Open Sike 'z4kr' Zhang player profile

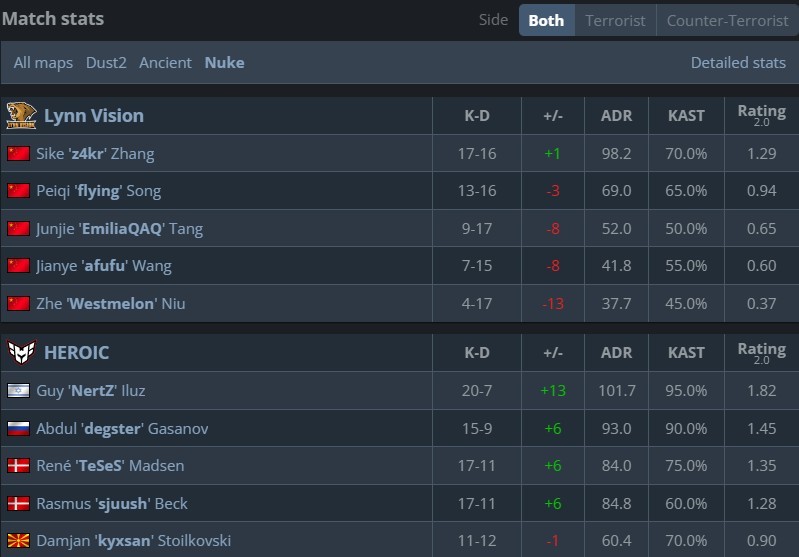tap(95, 154)
